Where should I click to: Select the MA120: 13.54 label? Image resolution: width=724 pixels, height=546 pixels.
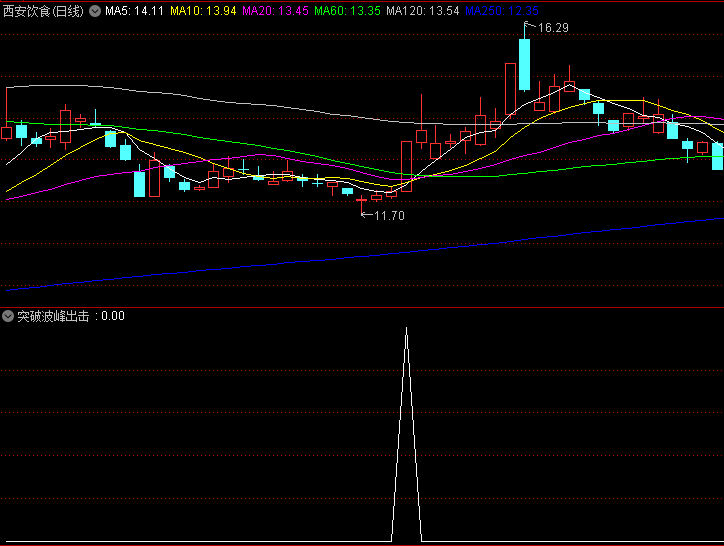(x=423, y=11)
